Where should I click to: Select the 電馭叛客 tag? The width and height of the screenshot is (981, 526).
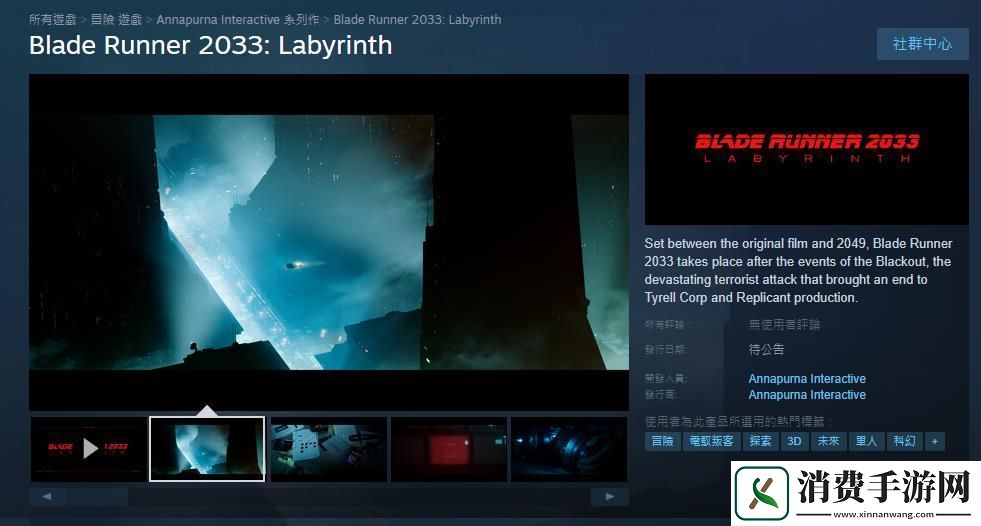(711, 441)
